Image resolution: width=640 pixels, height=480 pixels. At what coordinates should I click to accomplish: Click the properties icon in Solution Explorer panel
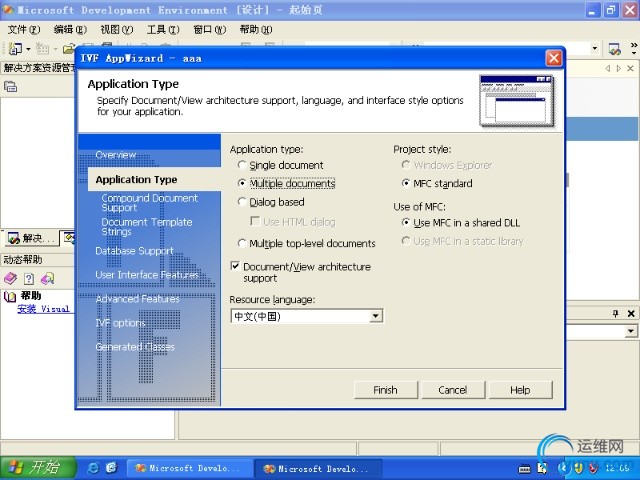(10, 87)
